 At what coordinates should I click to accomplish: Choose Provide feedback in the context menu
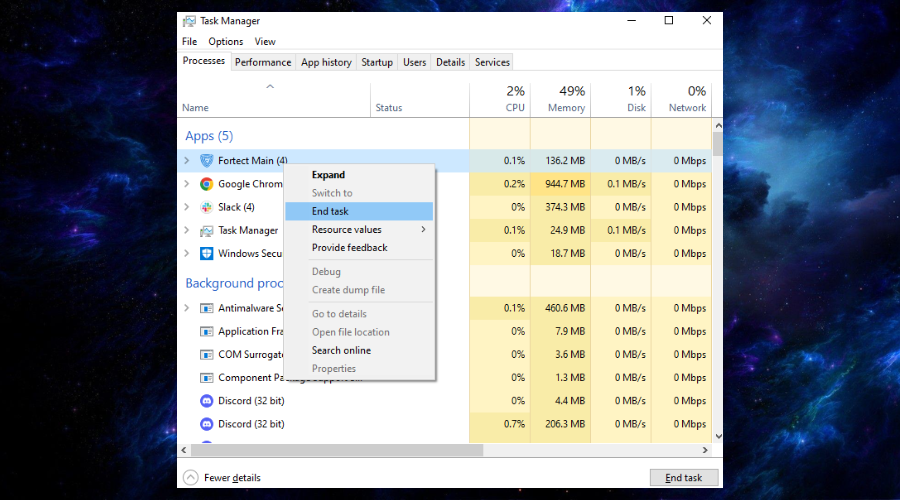359,247
